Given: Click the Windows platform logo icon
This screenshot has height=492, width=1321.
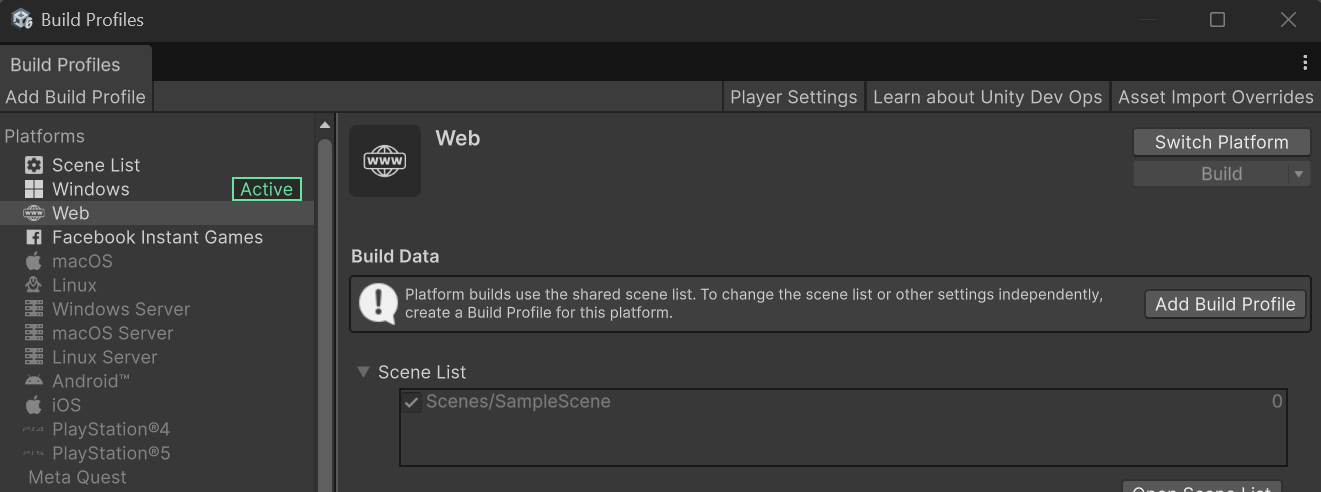Looking at the screenshot, I should (x=34, y=189).
